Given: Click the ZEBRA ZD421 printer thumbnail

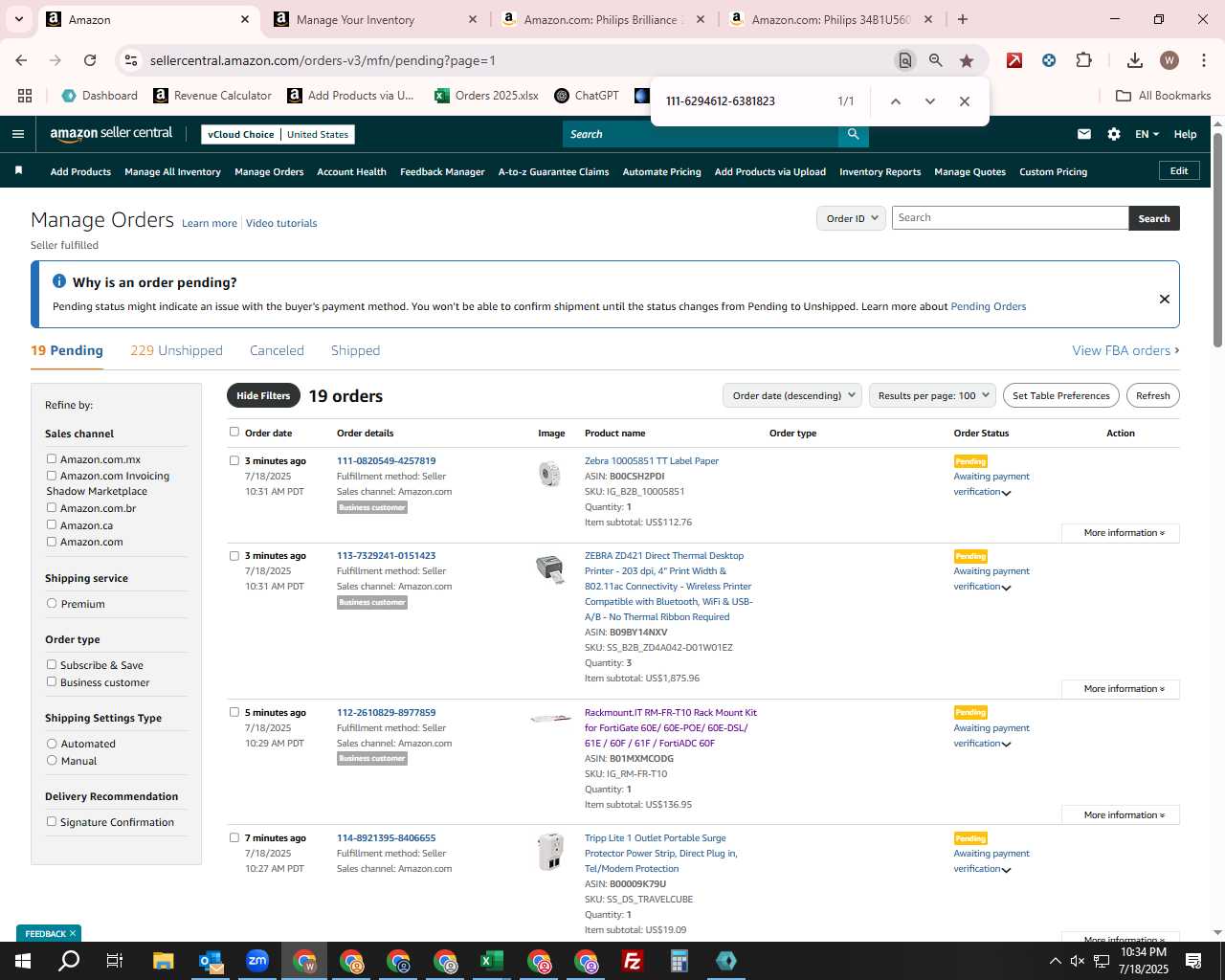Looking at the screenshot, I should pos(549,568).
